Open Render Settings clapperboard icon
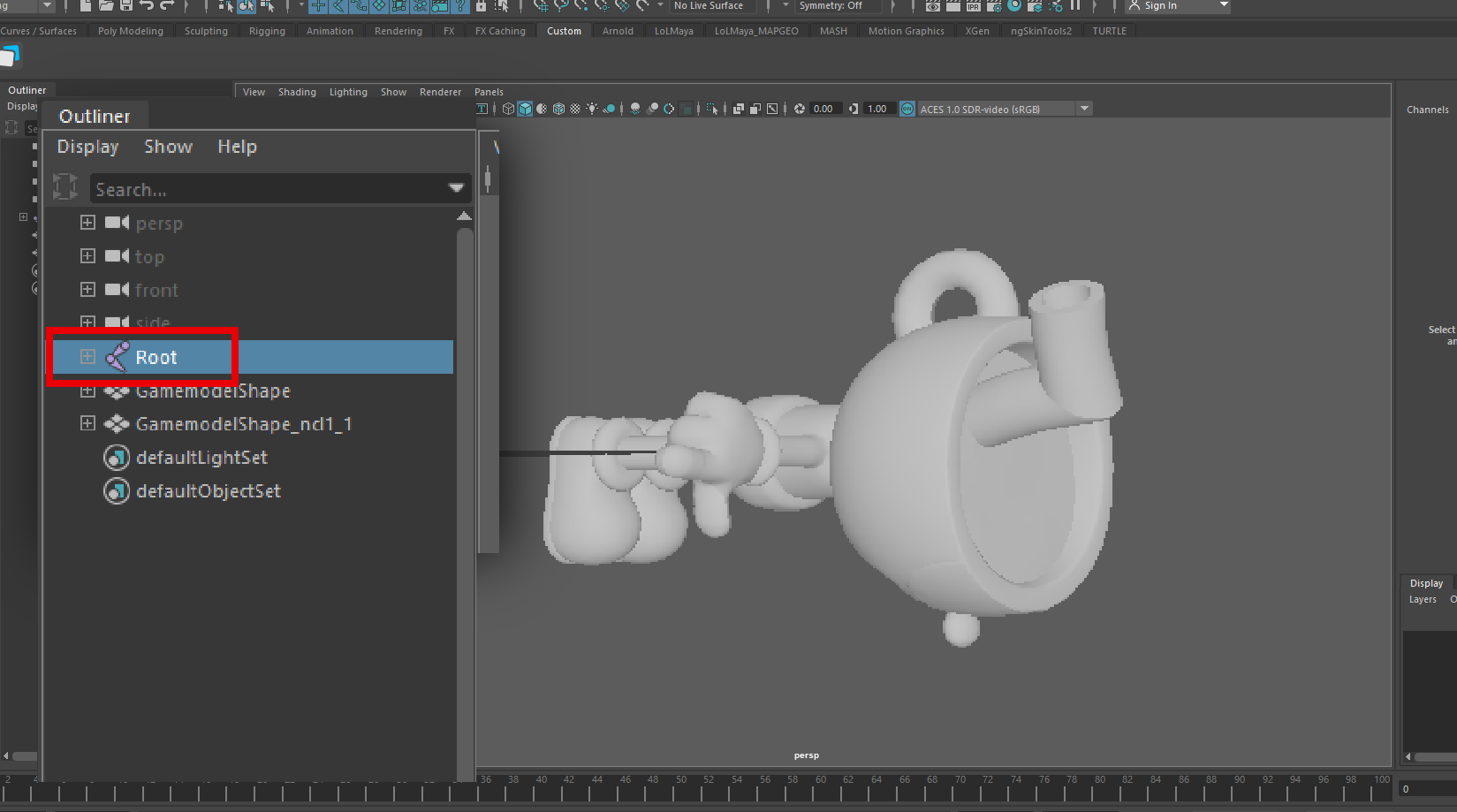 click(x=994, y=6)
